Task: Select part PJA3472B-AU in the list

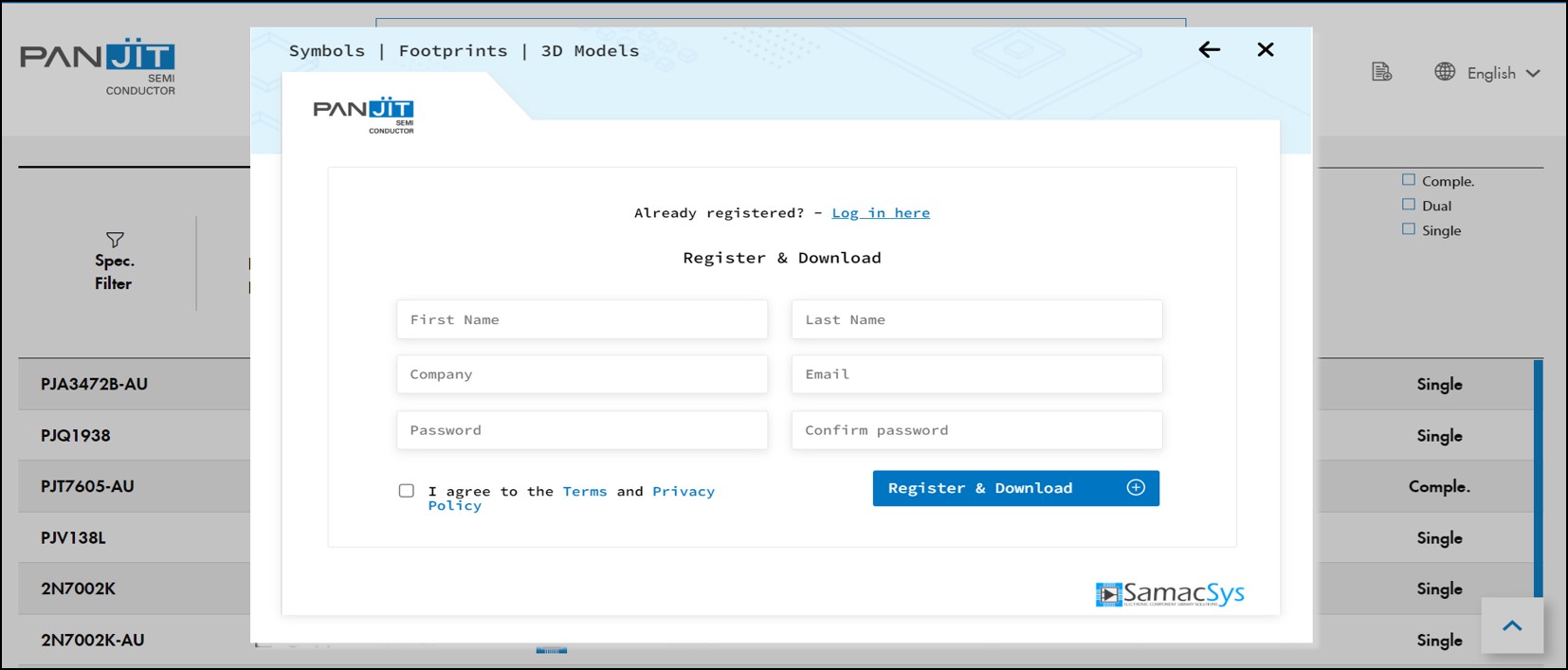Action: coord(94,384)
